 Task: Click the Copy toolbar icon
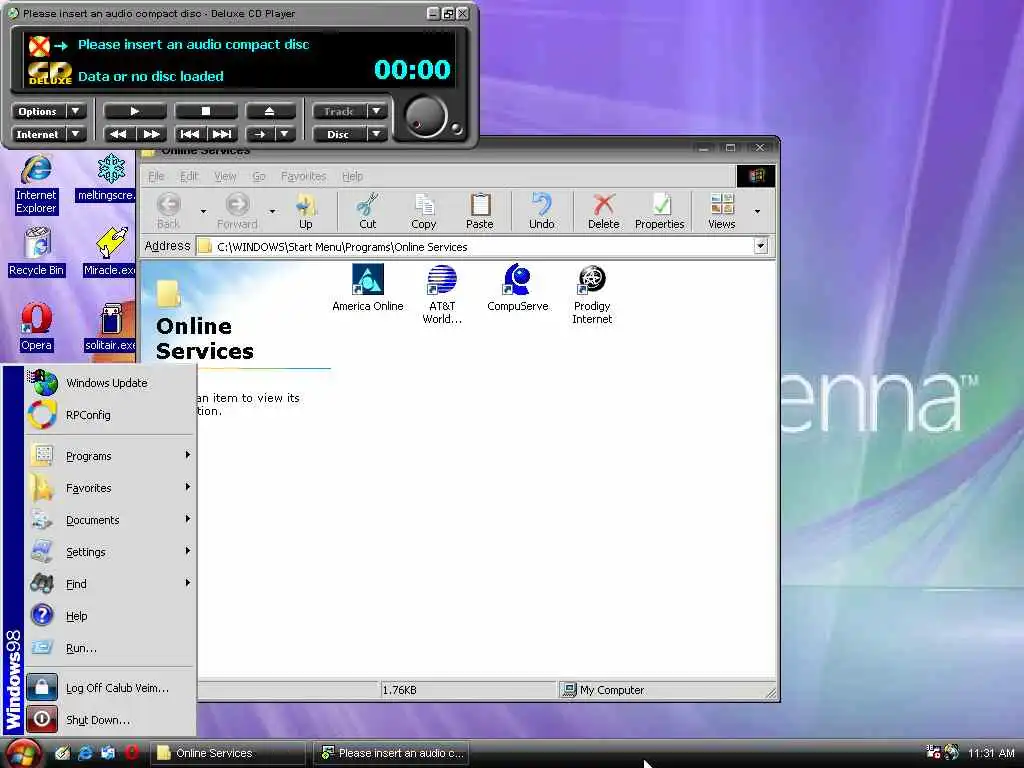click(x=424, y=211)
